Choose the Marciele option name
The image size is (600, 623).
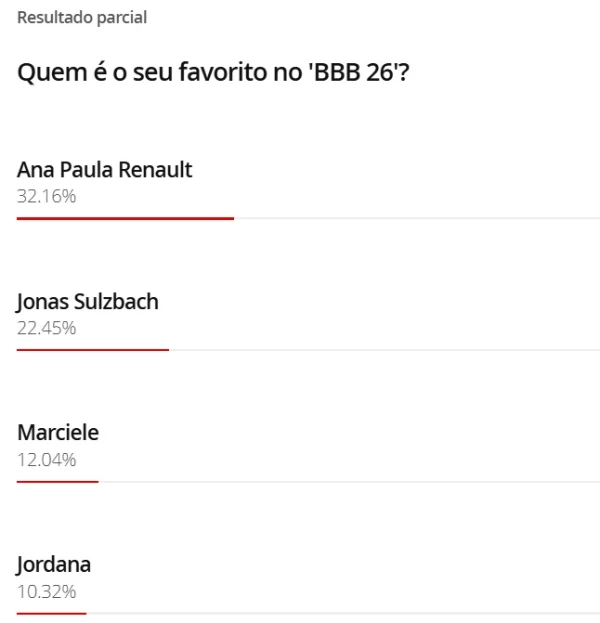(58, 433)
